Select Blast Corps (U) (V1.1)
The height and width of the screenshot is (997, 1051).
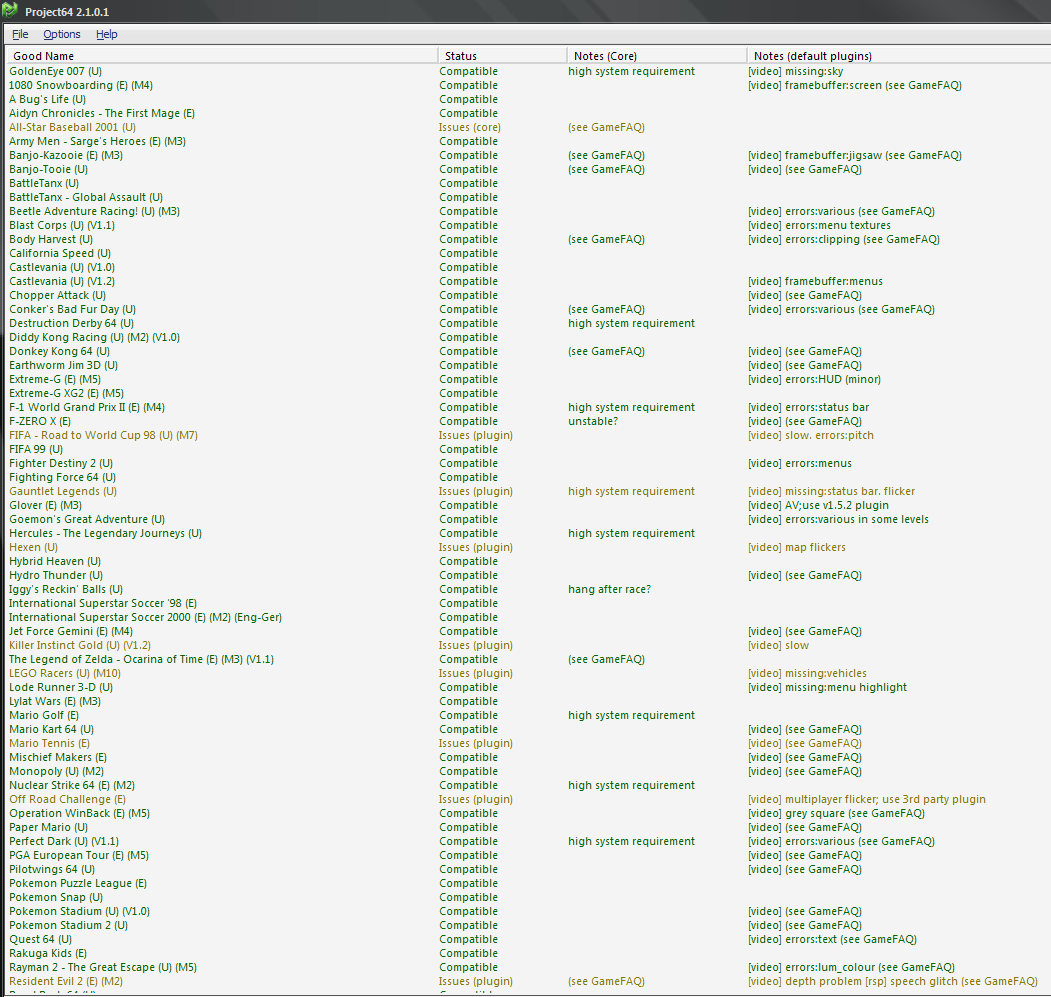click(x=62, y=225)
